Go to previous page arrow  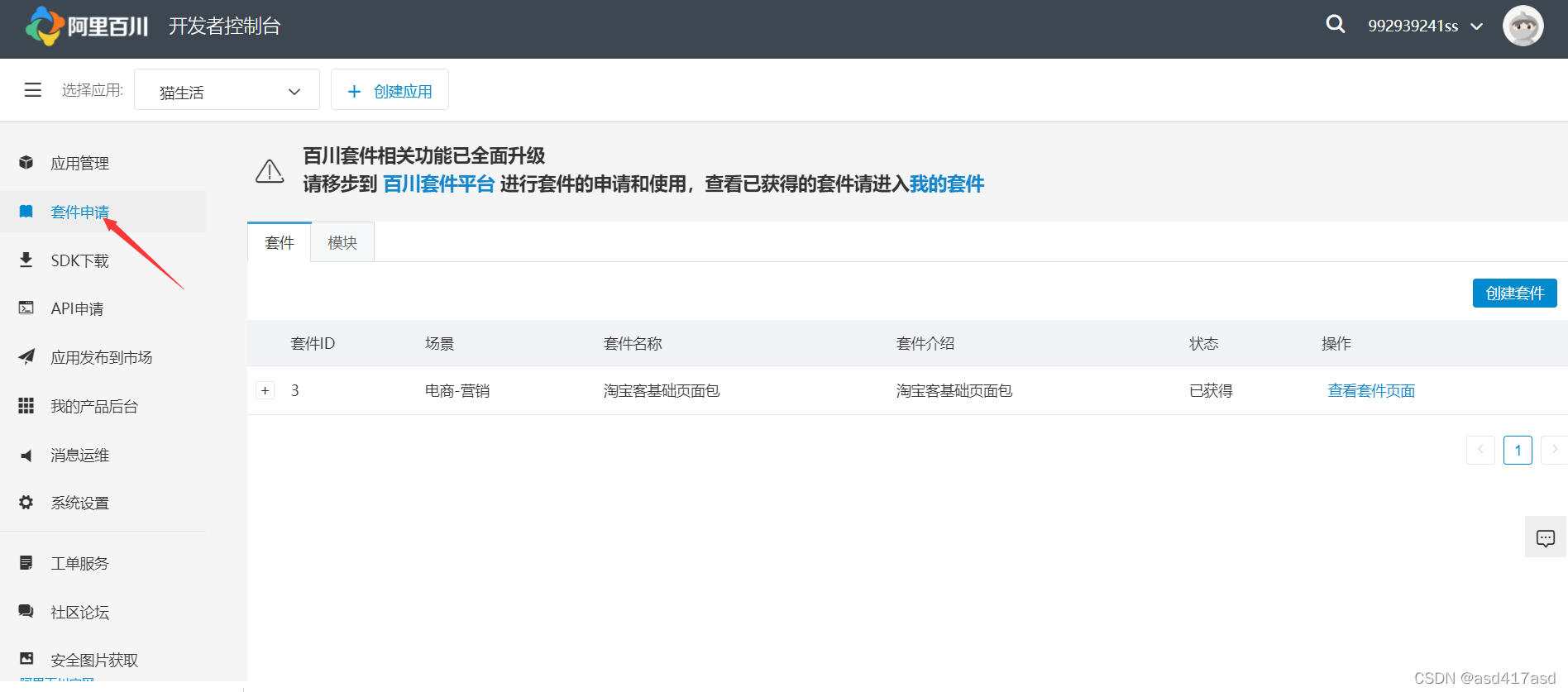tap(1480, 450)
